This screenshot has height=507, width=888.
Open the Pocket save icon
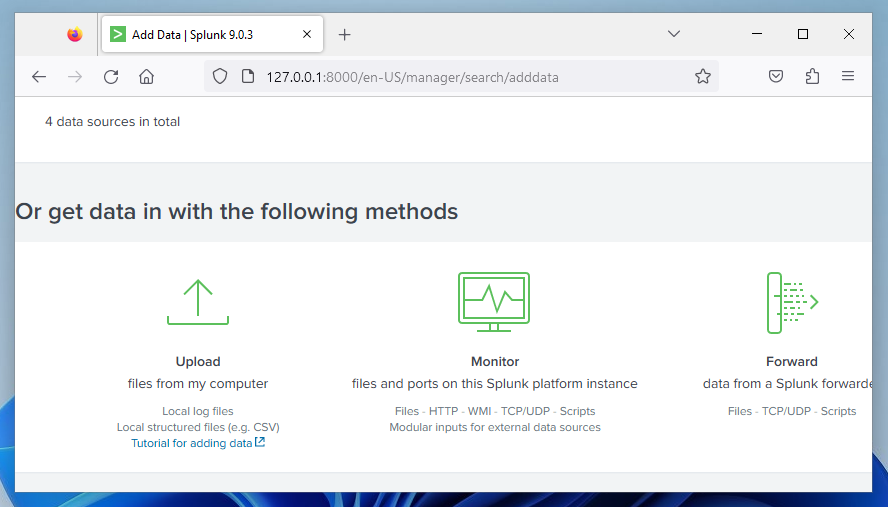776,76
